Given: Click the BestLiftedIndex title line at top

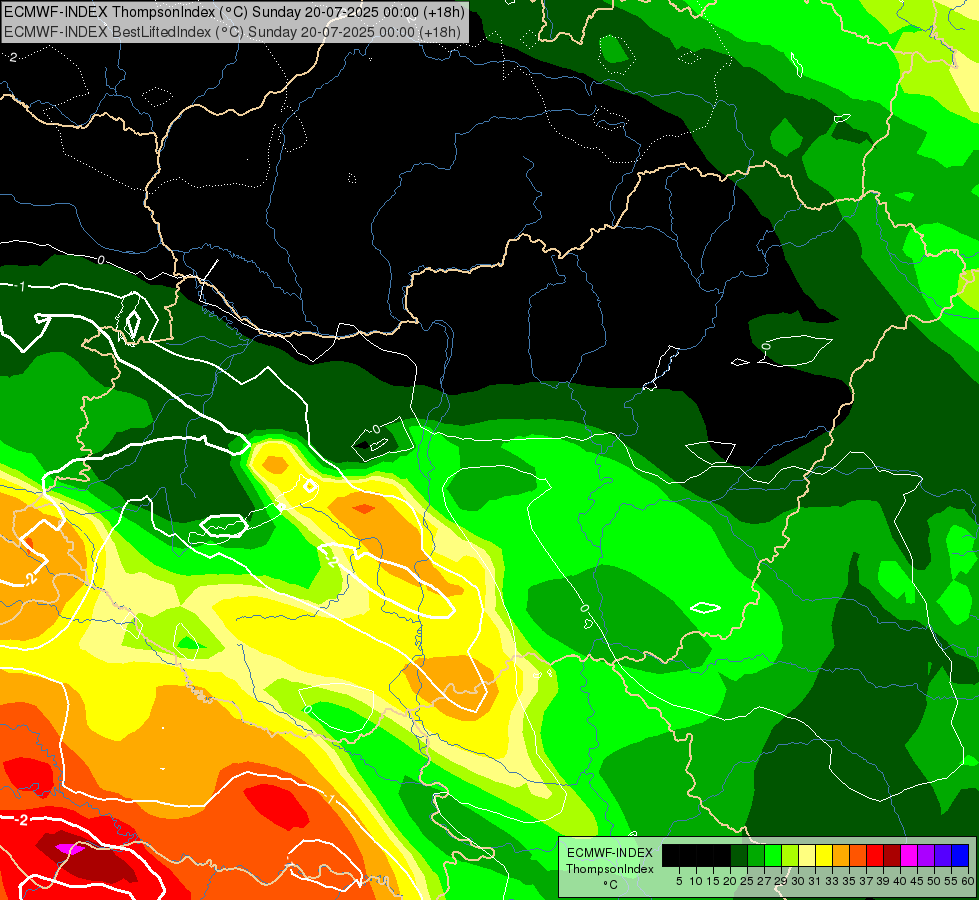Looking at the screenshot, I should tap(233, 31).
